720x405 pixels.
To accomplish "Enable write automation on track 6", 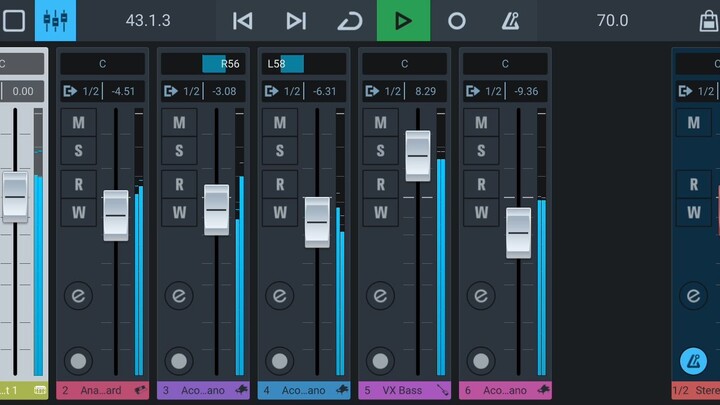I will [x=481, y=212].
